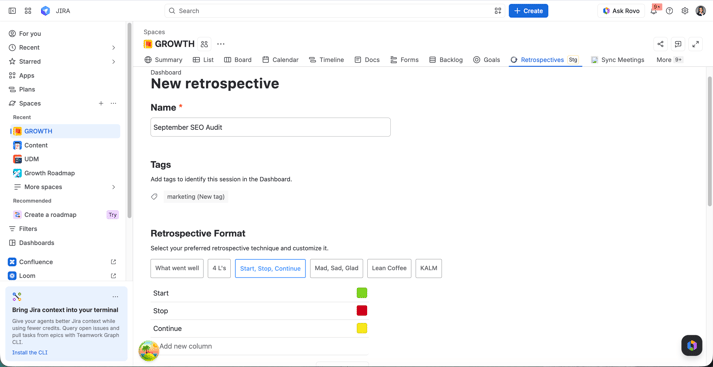Click the icon inside the search bar
Screen dimensions: 713x367
click(498, 11)
